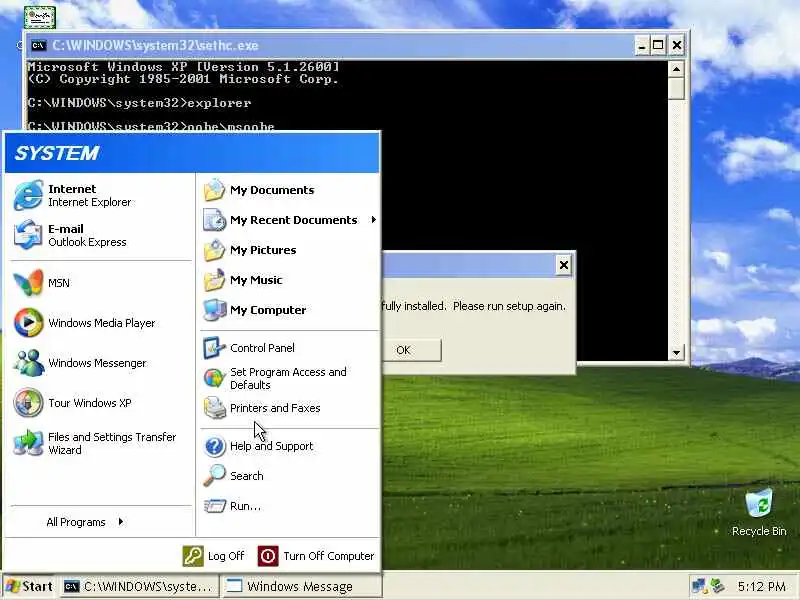The width and height of the screenshot is (800, 600).
Task: Maximize the command prompt window
Action: (658, 45)
